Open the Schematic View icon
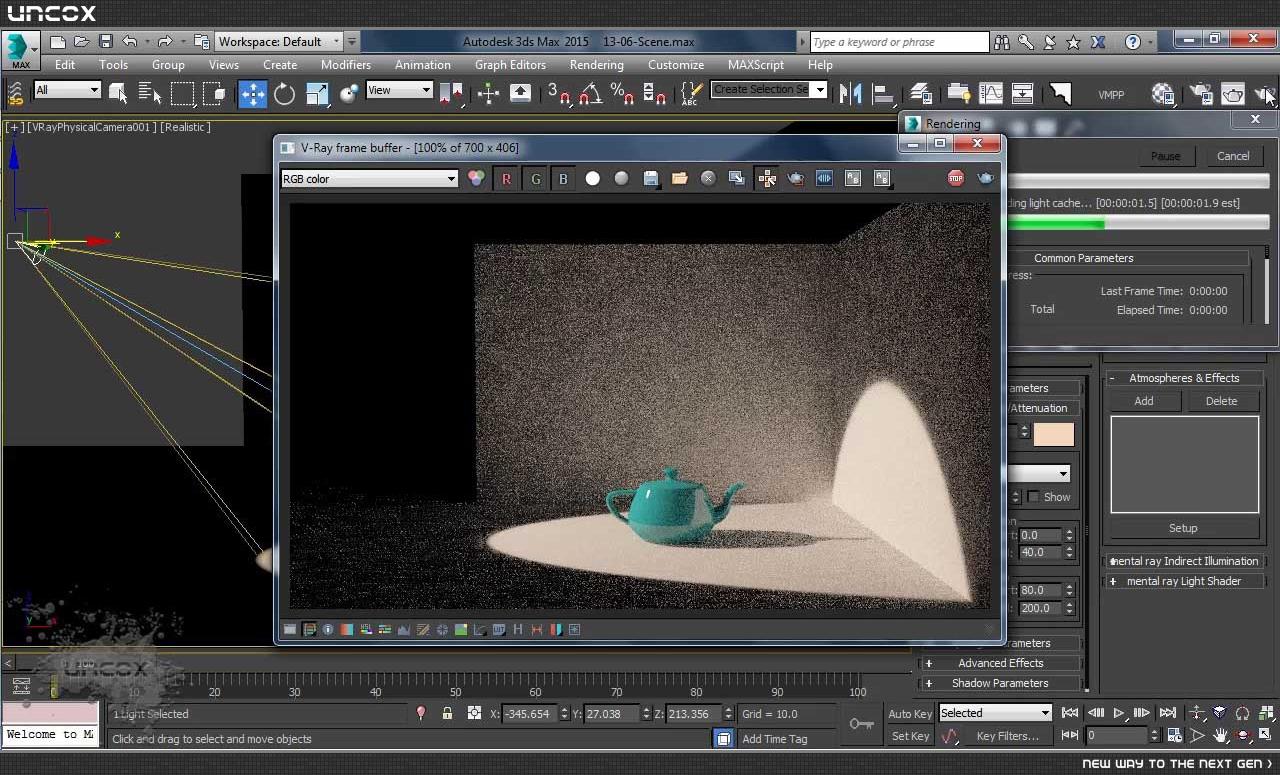The height and width of the screenshot is (775, 1280). pos(1022,93)
